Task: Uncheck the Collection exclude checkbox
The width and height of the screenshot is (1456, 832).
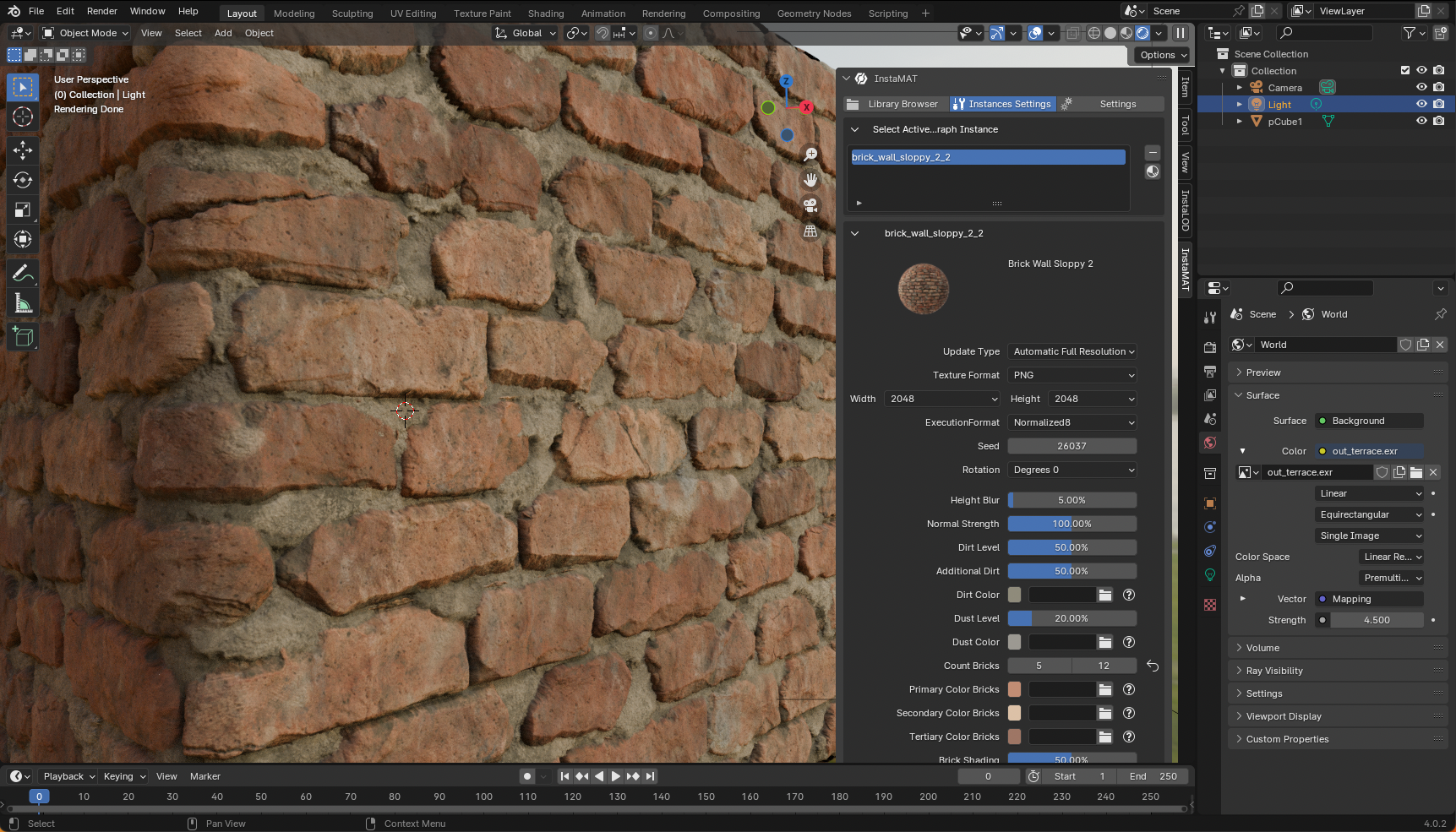Action: coord(1405,70)
